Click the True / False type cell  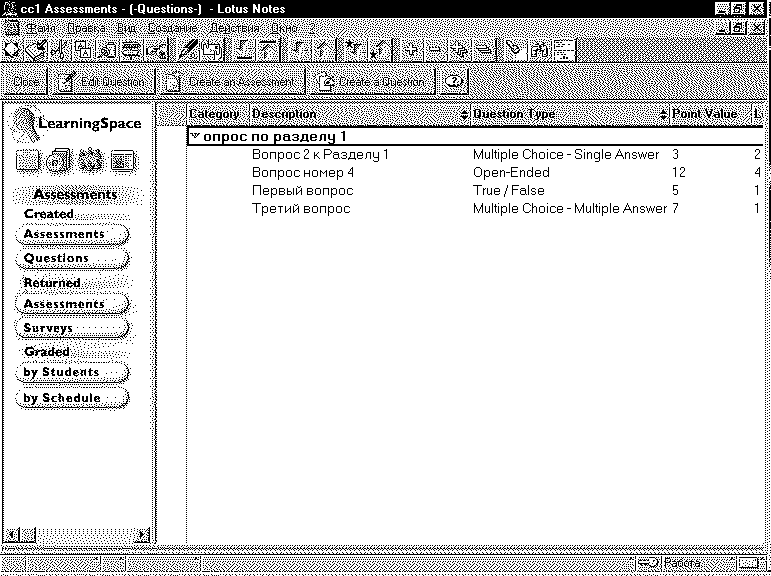pos(508,191)
